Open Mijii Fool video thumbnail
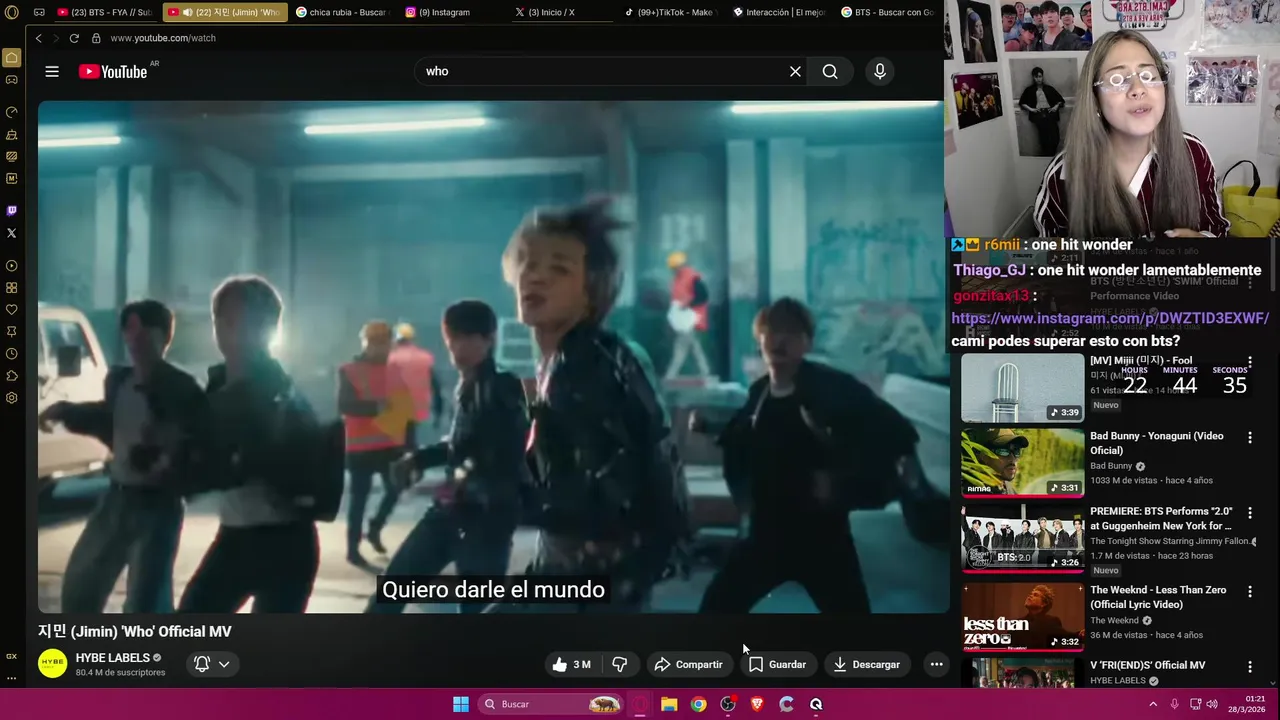This screenshot has height=720, width=1280. (1022, 388)
